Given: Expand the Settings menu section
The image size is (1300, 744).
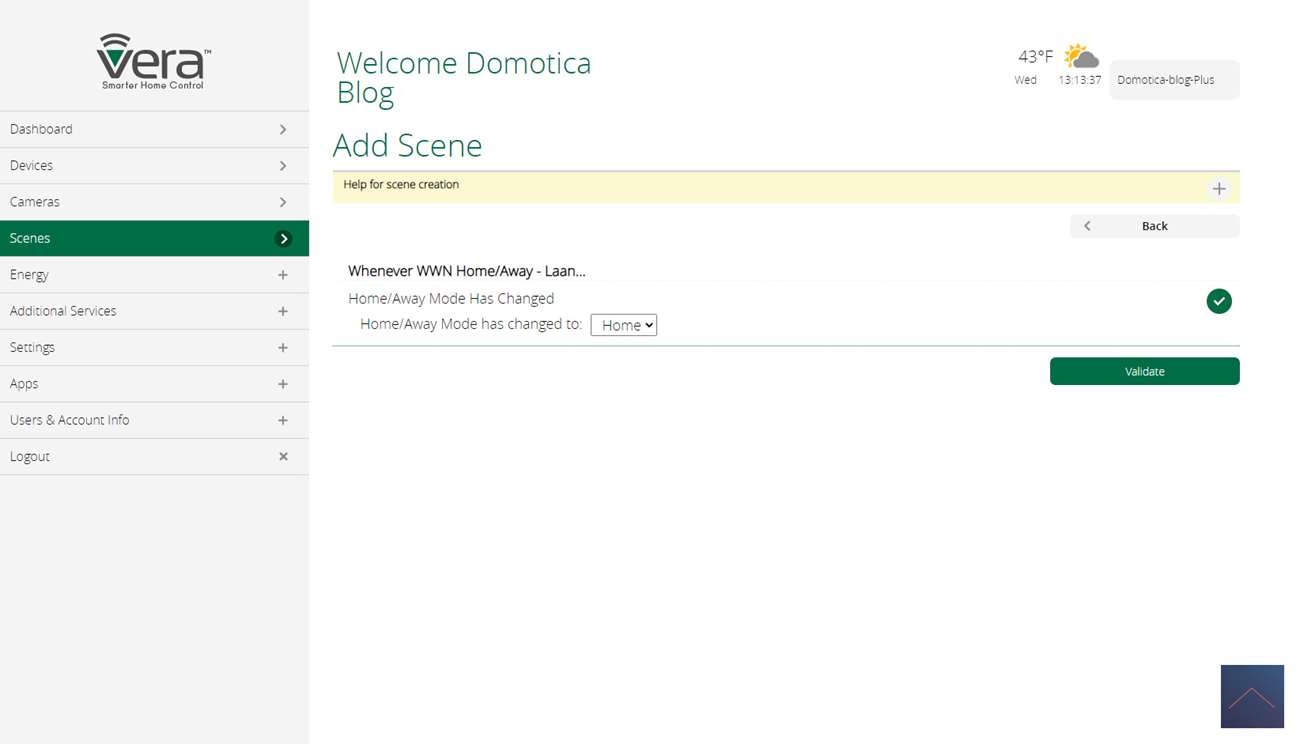Looking at the screenshot, I should pos(283,348).
